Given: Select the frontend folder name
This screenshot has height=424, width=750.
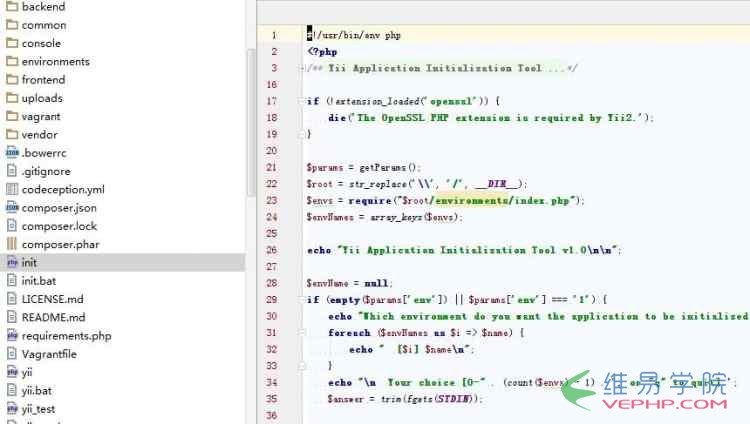Looking at the screenshot, I should tap(44, 79).
